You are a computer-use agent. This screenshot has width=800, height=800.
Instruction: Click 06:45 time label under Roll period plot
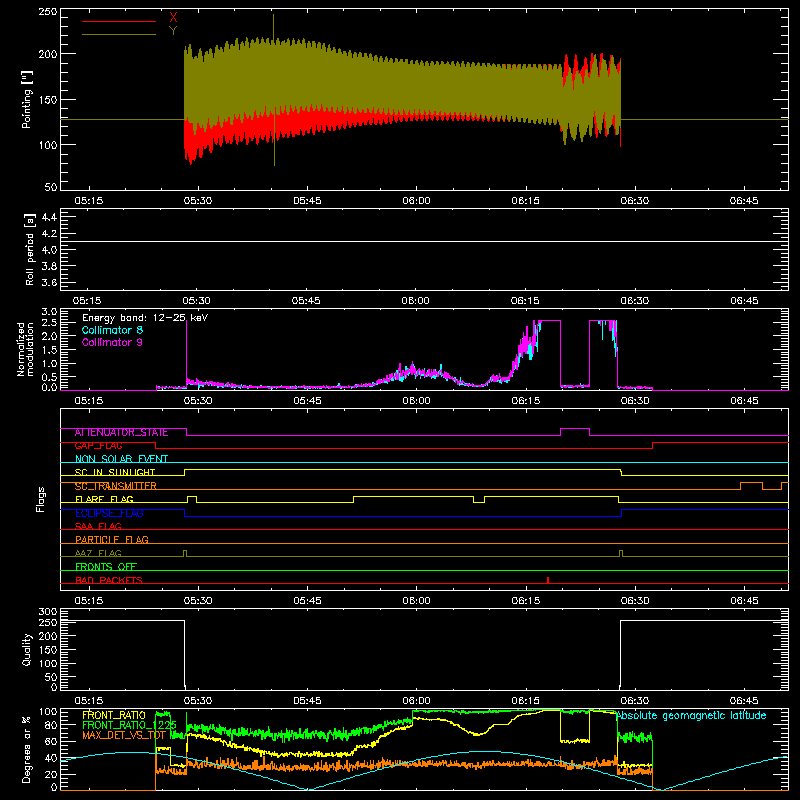[744, 301]
